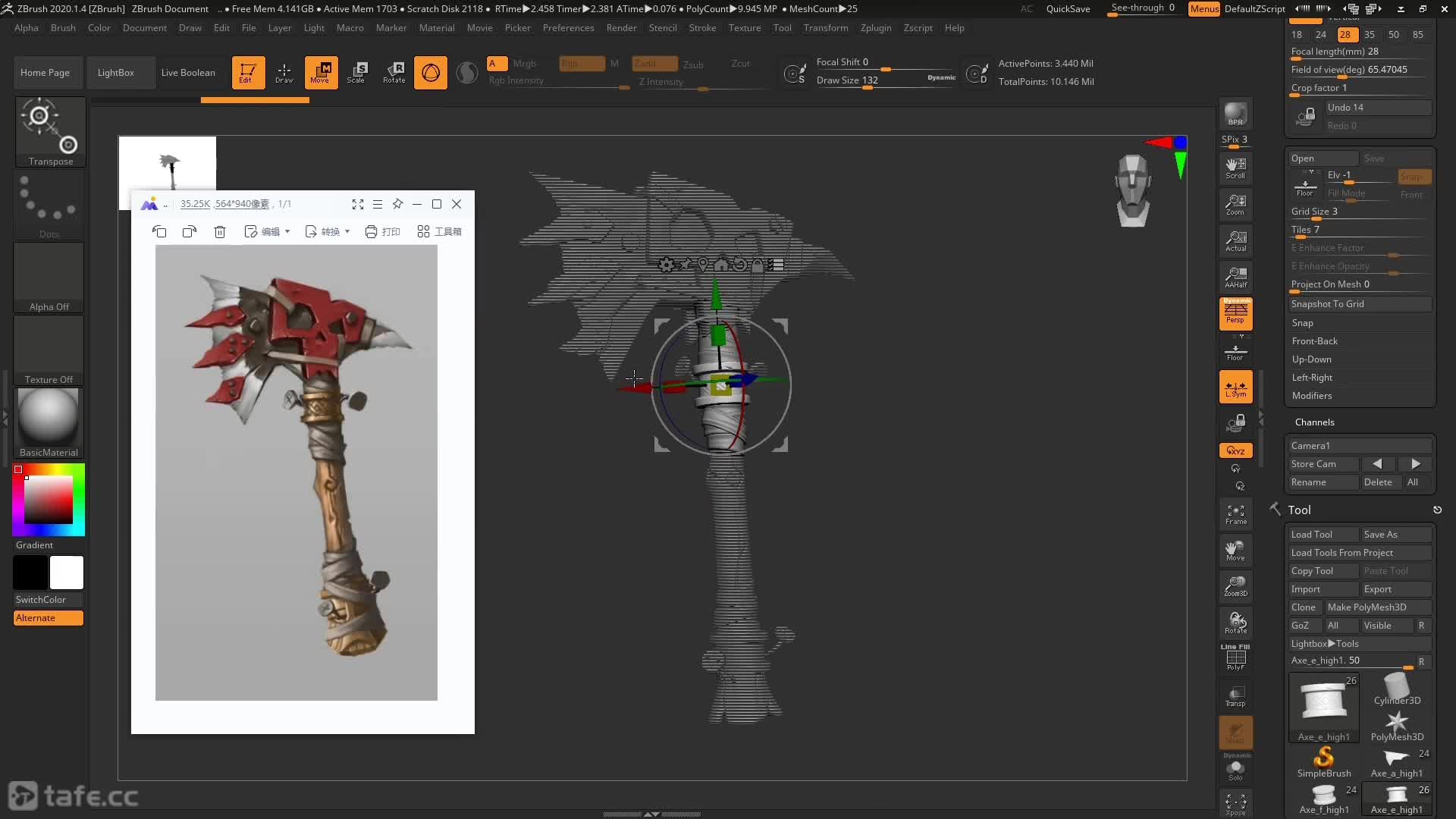
Task: Open Alpha Off selector
Action: [x=49, y=278]
